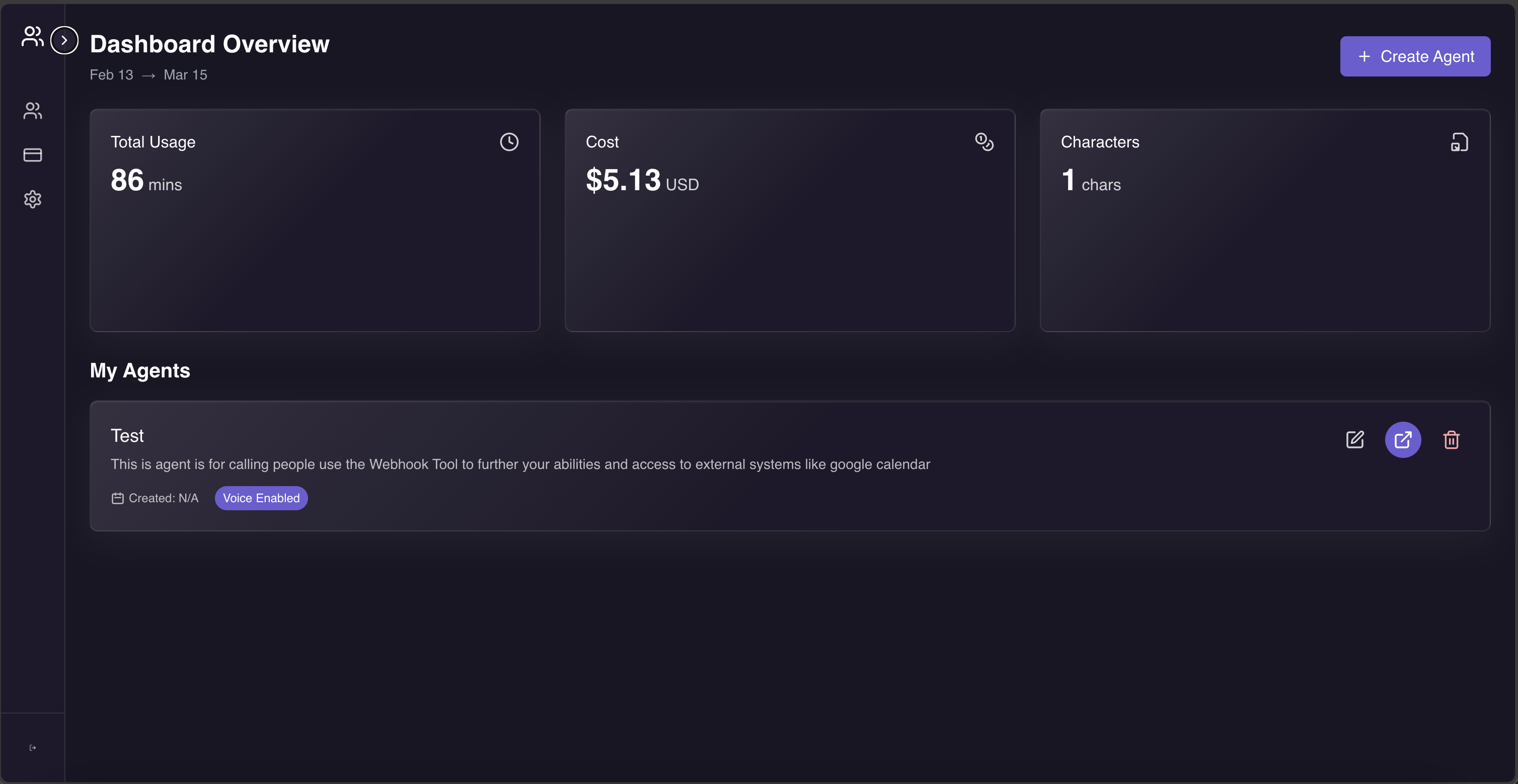
Task: Click the coins icon in Cost card
Action: click(x=984, y=142)
